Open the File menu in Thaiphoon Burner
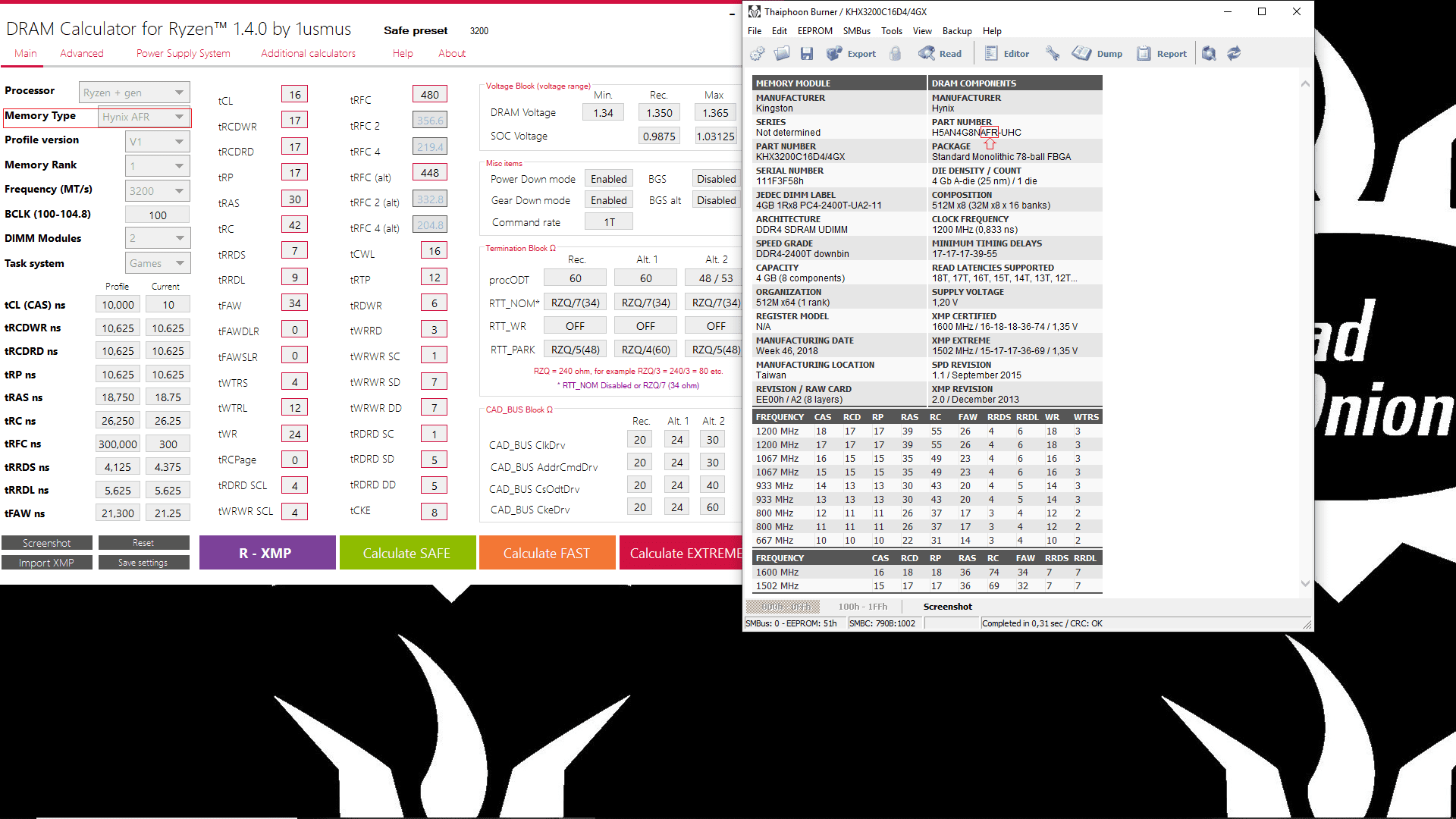 pyautogui.click(x=755, y=31)
